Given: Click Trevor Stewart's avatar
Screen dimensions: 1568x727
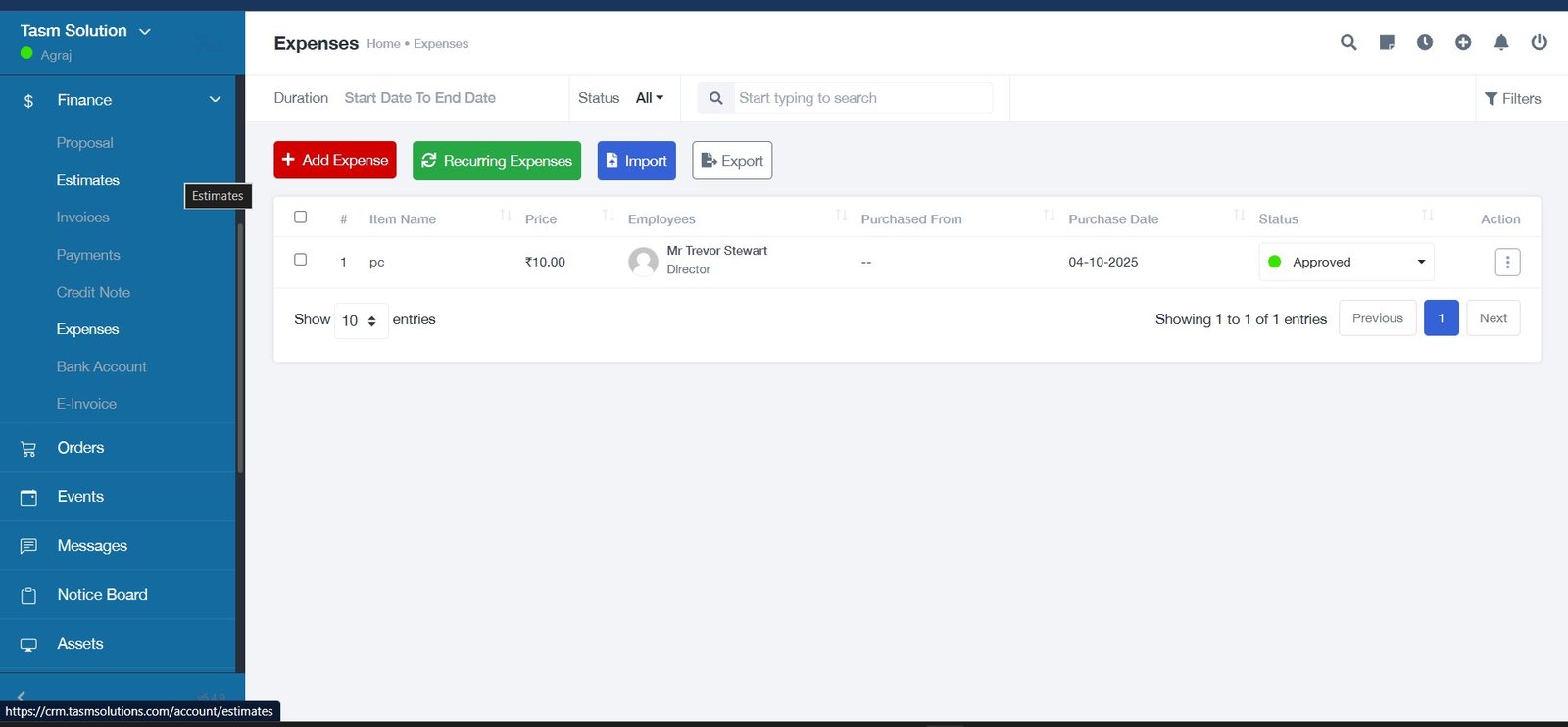Looking at the screenshot, I should pyautogui.click(x=643, y=262).
